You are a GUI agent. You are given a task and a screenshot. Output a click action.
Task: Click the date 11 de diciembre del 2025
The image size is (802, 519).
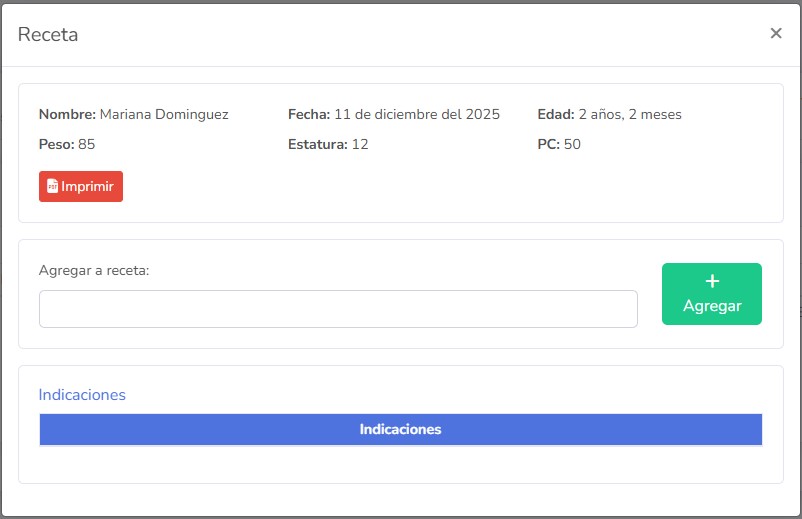tap(417, 115)
